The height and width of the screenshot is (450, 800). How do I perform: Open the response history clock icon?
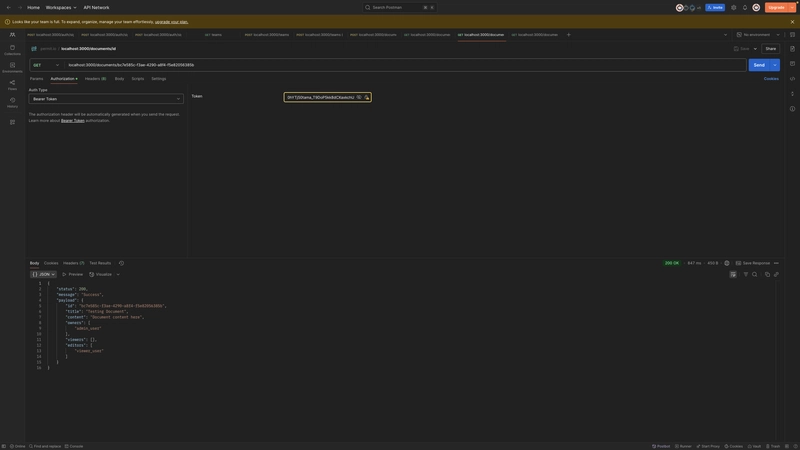click(121, 263)
